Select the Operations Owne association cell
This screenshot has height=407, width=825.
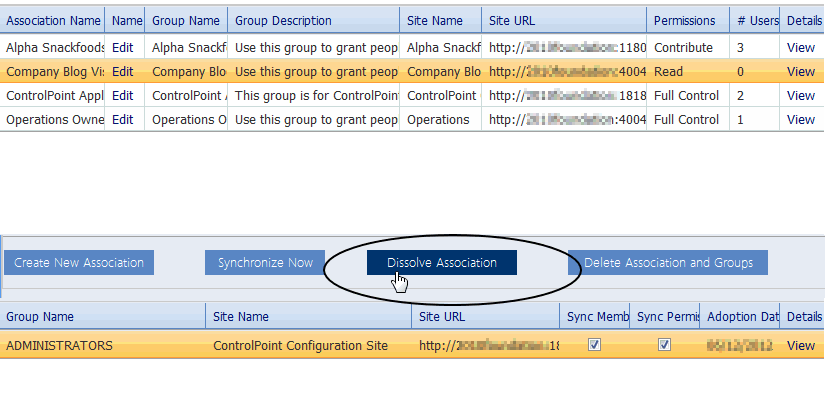click(52, 119)
